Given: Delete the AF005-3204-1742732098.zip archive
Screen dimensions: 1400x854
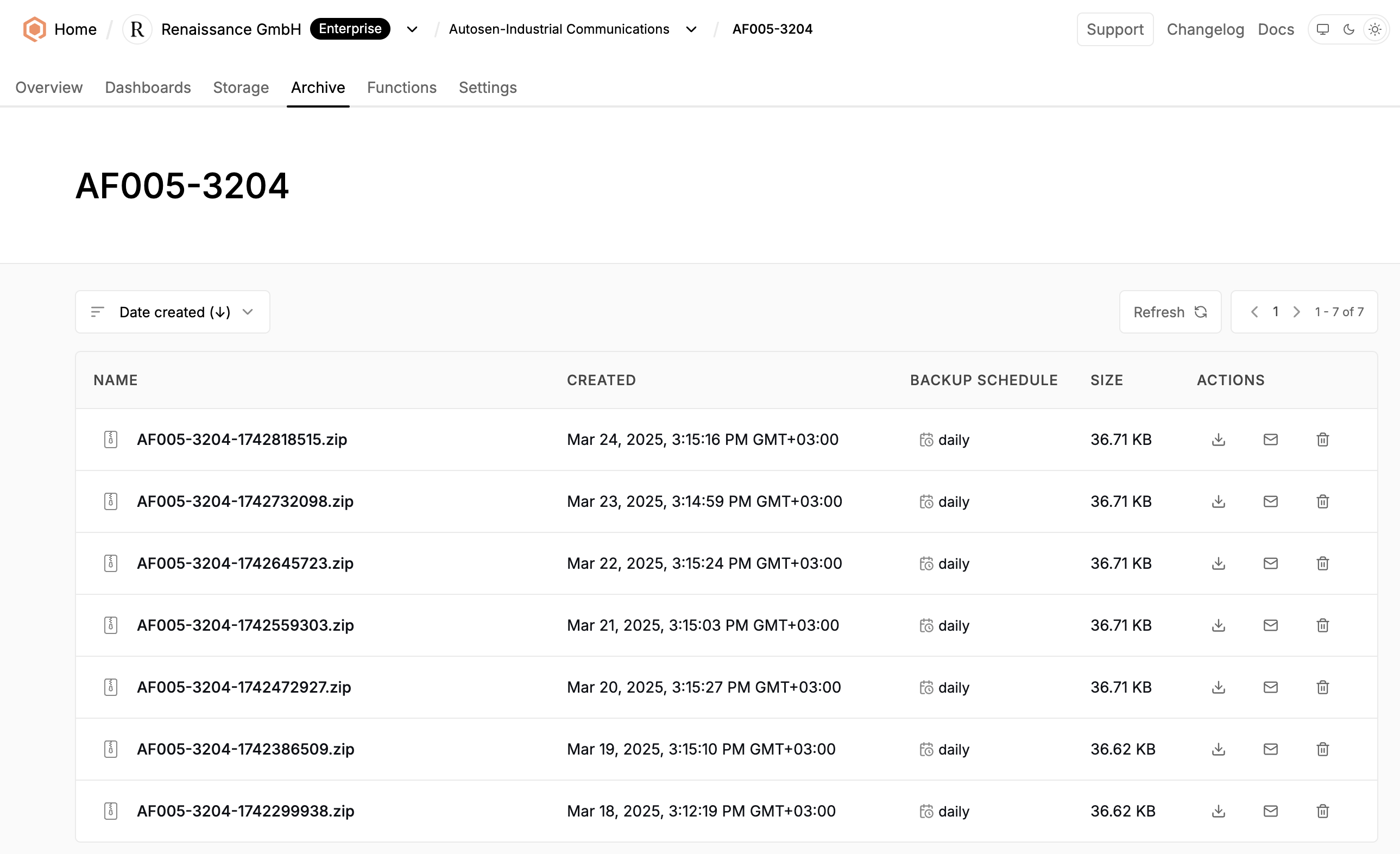Looking at the screenshot, I should (1323, 501).
